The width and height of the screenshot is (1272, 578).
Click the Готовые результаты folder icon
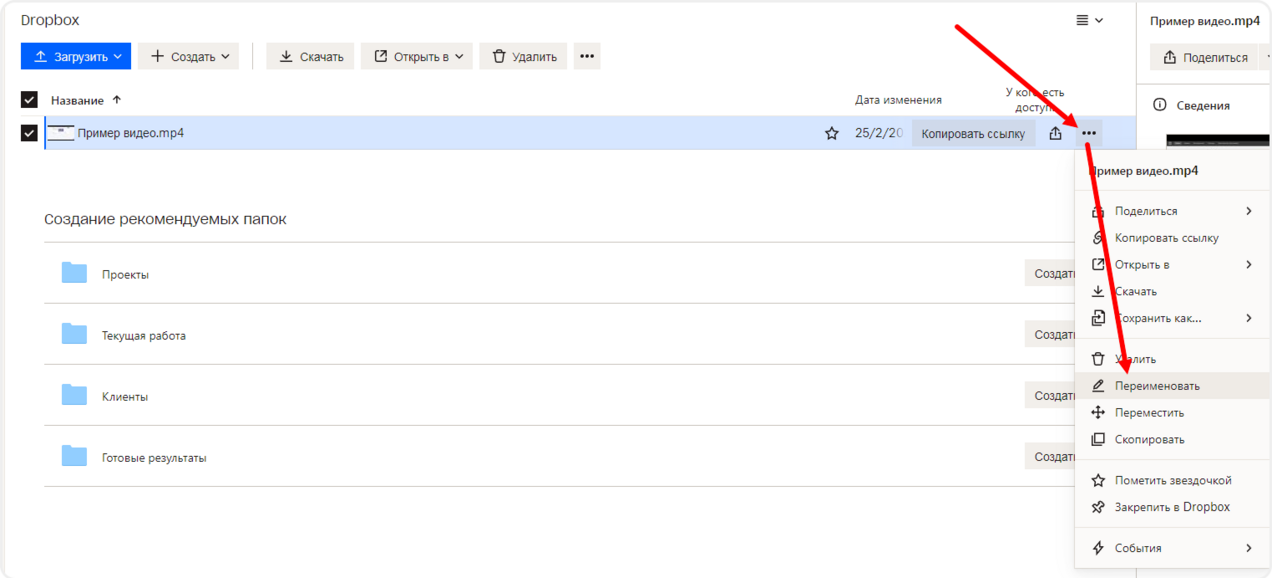click(74, 456)
